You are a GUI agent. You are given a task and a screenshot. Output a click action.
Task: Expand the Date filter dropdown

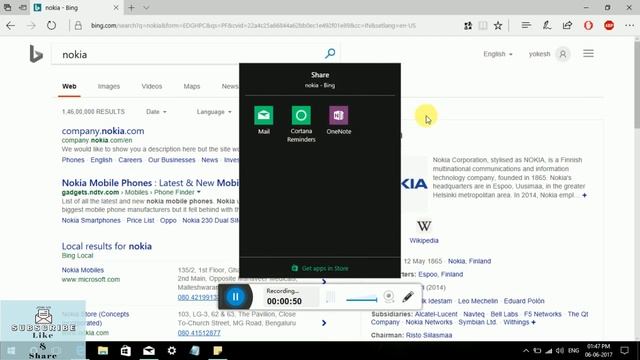pos(156,111)
